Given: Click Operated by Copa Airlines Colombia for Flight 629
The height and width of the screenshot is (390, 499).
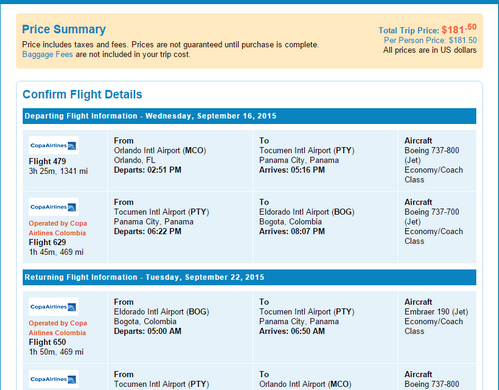Looking at the screenshot, I should click(x=58, y=228).
